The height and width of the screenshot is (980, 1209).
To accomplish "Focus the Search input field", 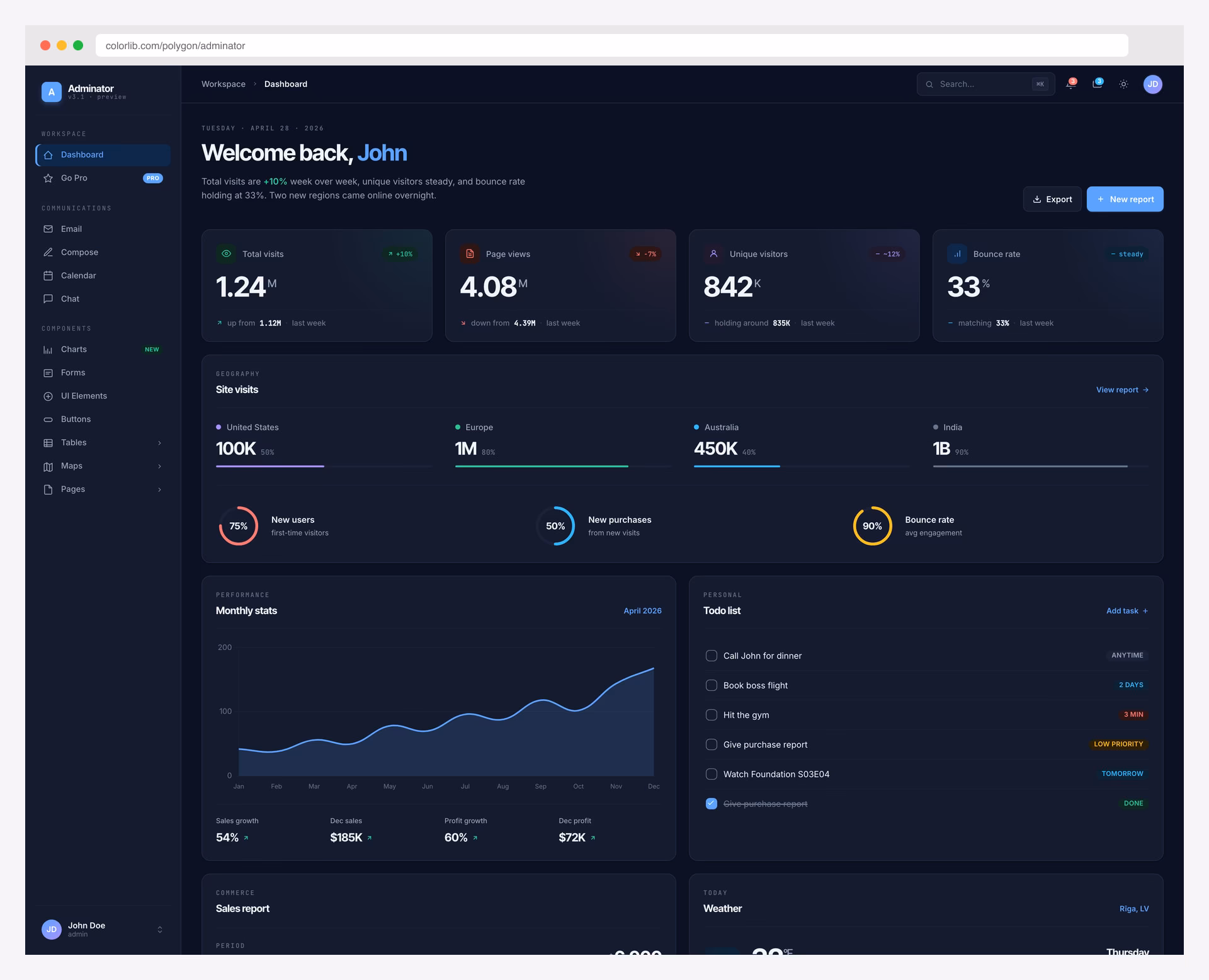I will tap(985, 84).
